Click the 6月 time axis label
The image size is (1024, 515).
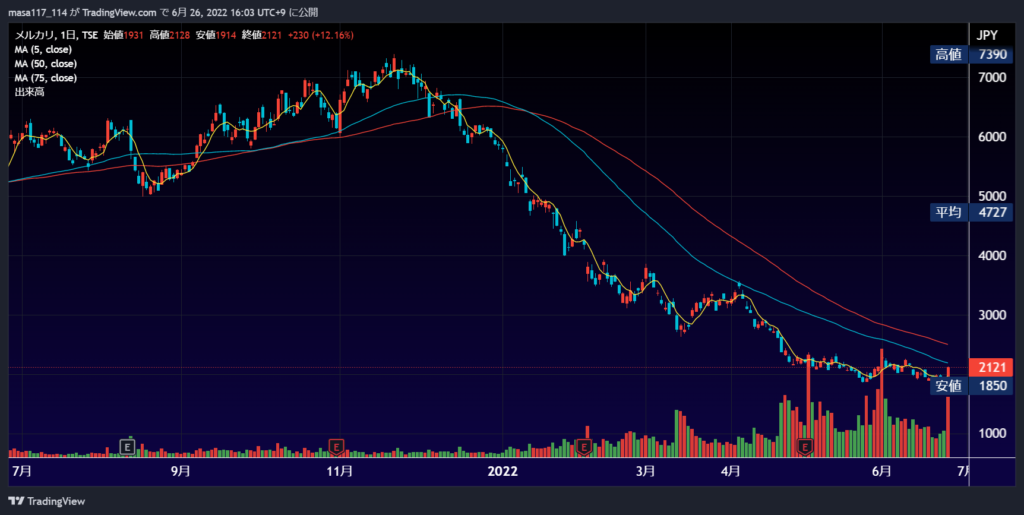(882, 471)
